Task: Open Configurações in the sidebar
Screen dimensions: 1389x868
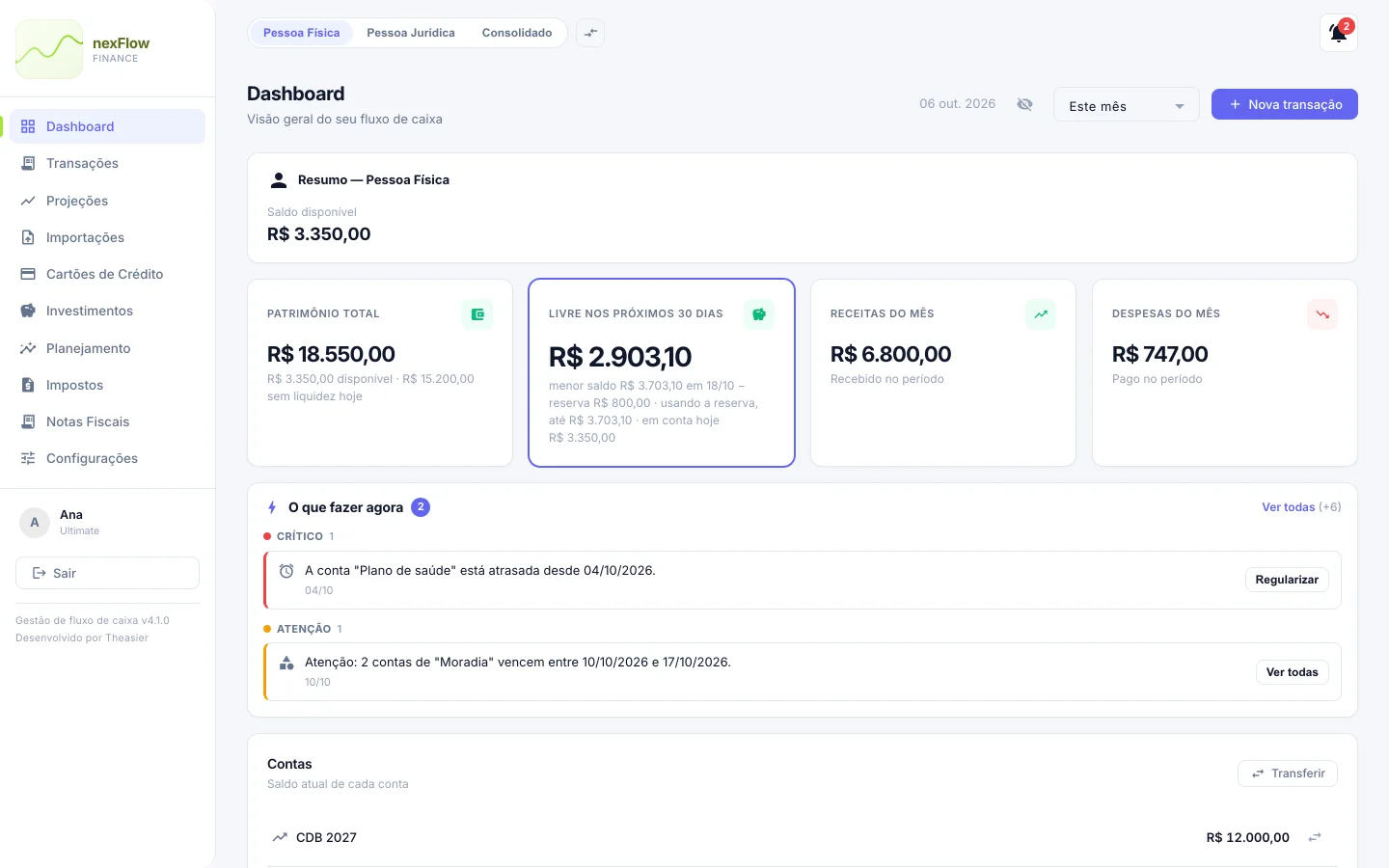Action: 107,458
